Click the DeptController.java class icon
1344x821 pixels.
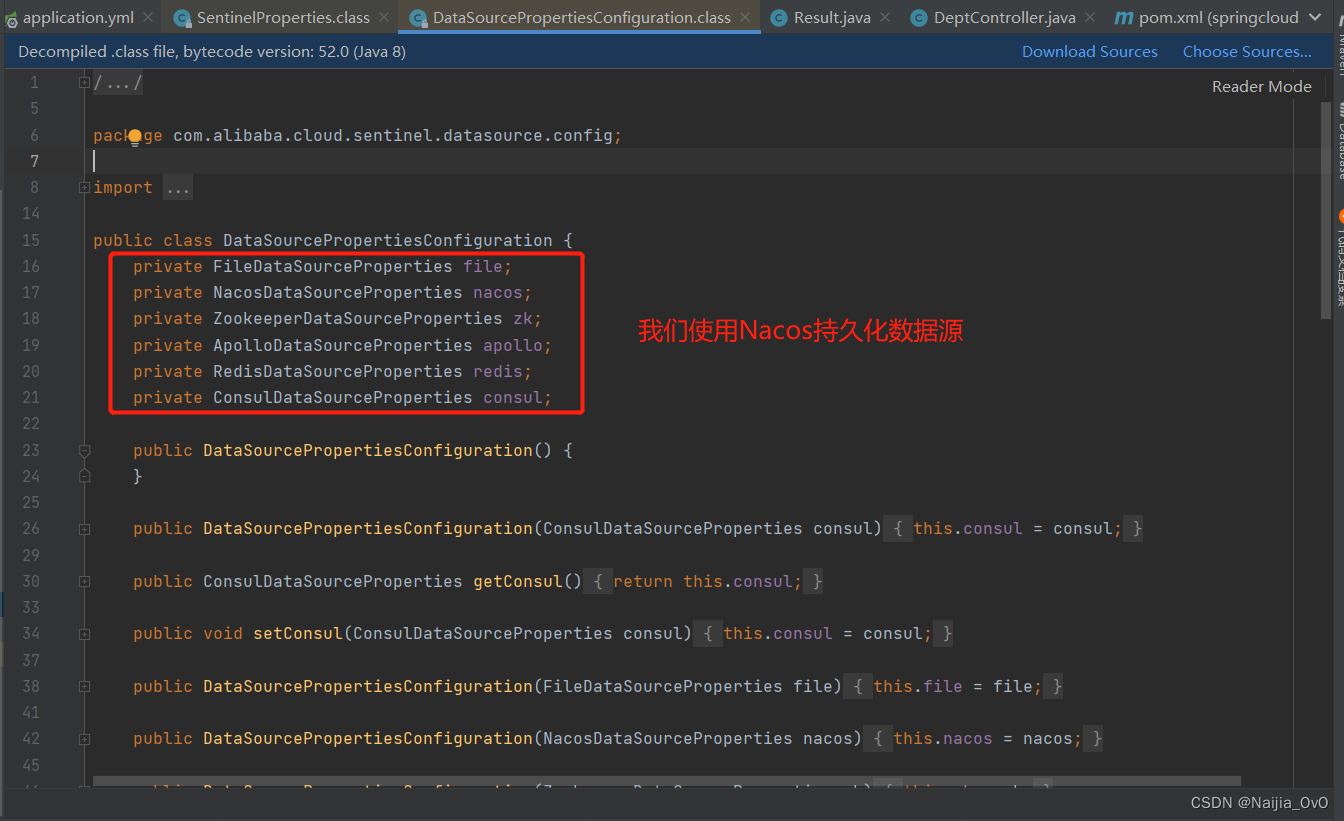coord(919,18)
